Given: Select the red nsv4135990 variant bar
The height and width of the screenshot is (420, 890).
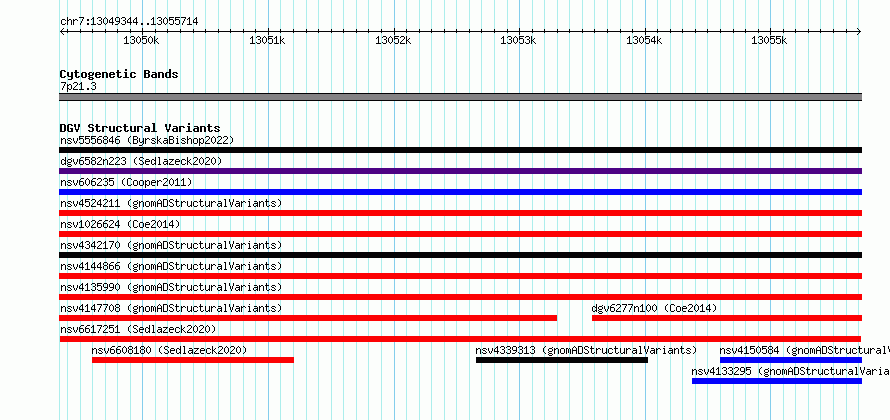Looking at the screenshot, I should pos(460,297).
